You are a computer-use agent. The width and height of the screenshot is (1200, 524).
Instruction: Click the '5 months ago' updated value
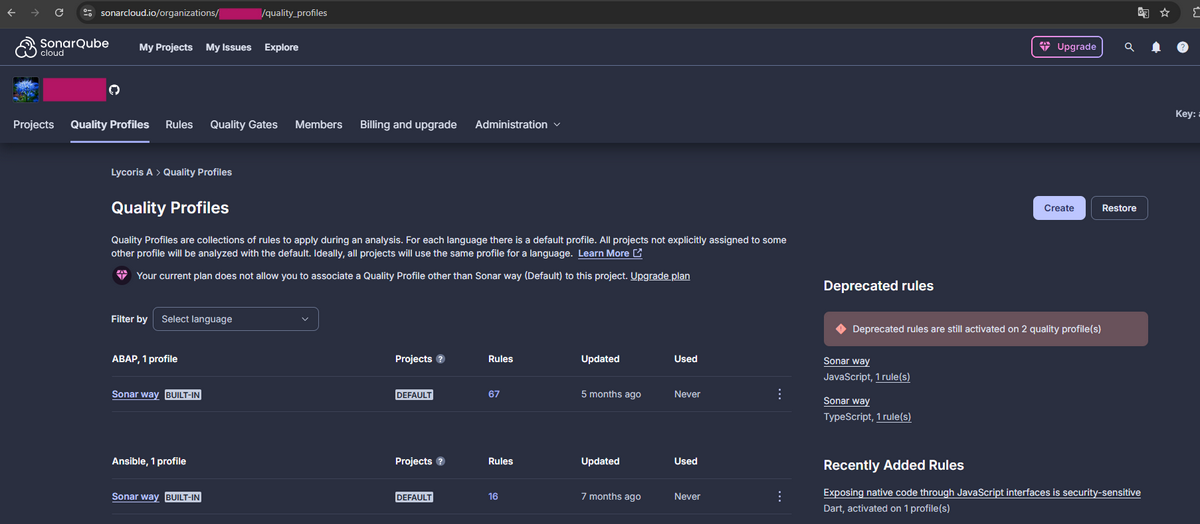[611, 394]
